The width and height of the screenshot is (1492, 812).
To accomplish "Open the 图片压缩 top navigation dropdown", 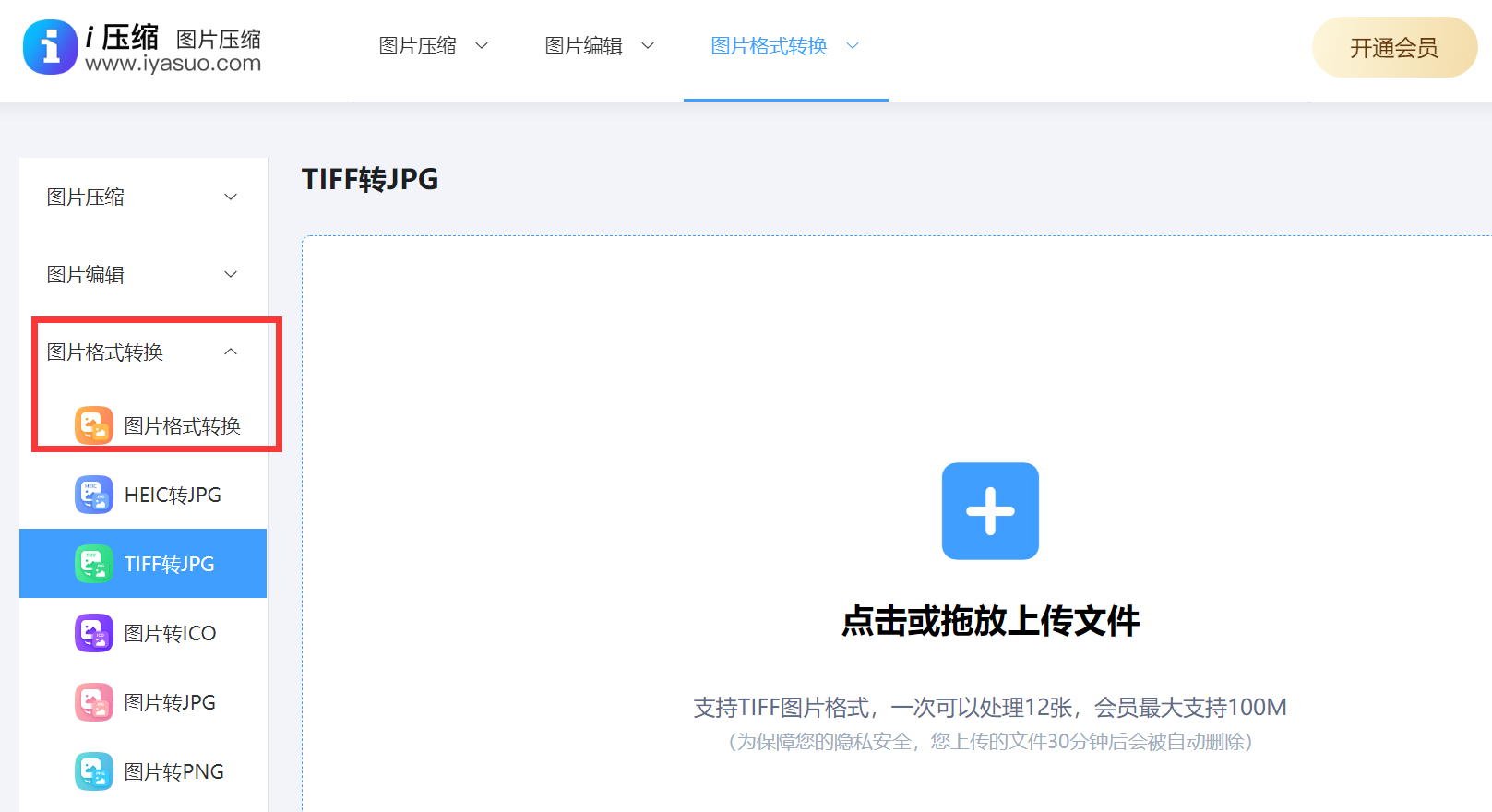I will click(x=433, y=46).
